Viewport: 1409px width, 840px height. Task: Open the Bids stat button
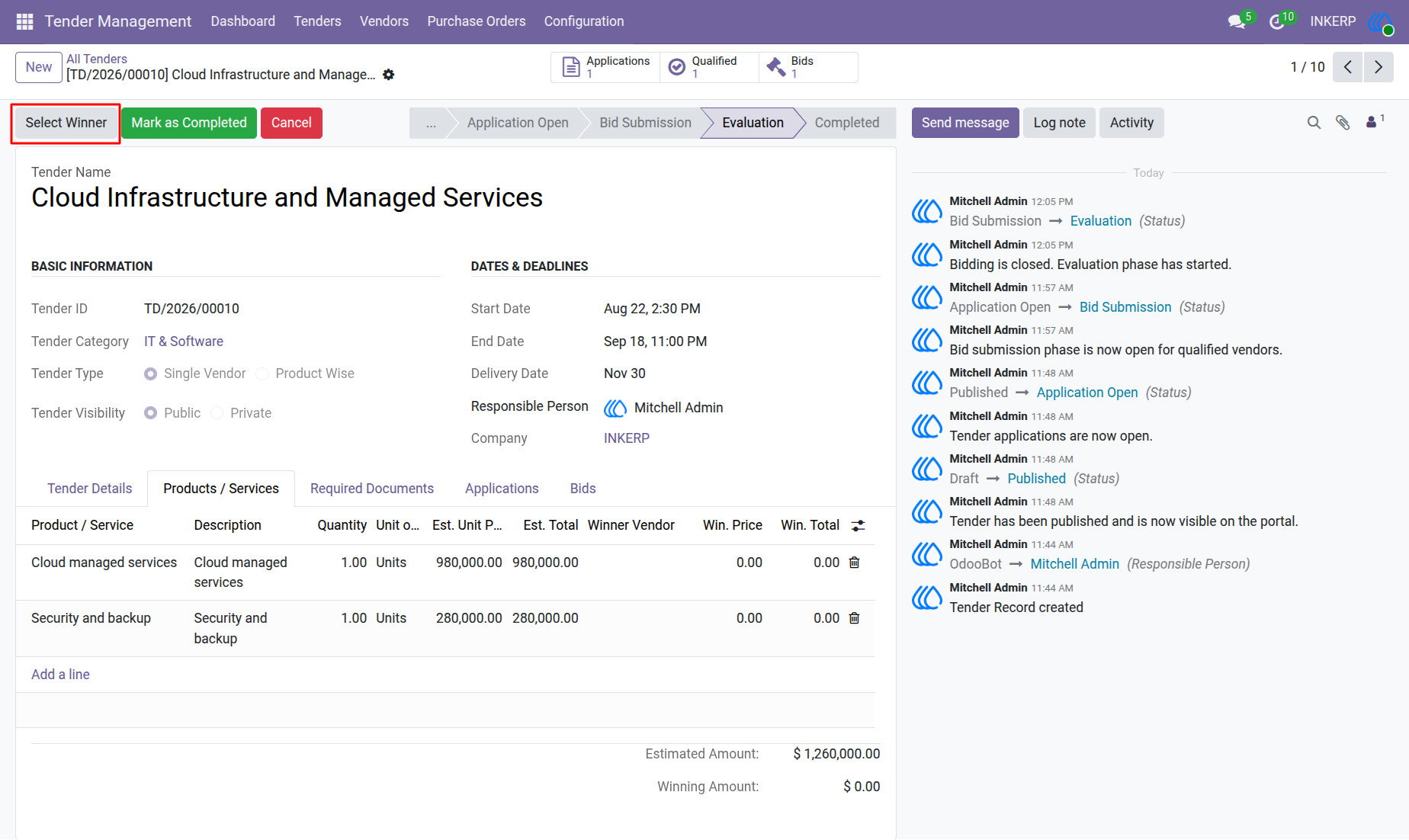[808, 67]
